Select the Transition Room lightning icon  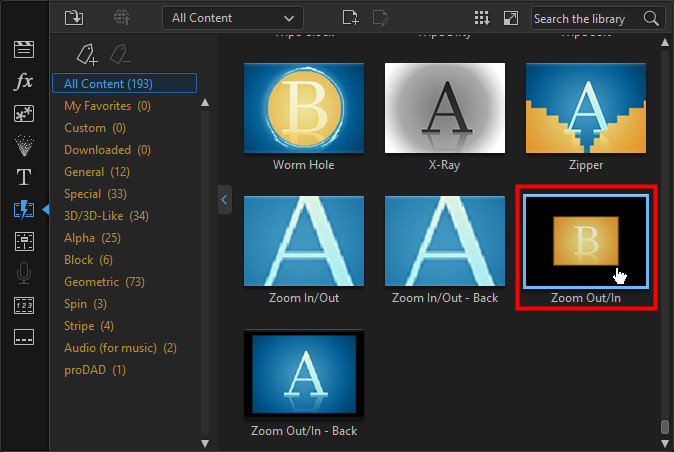point(24,209)
